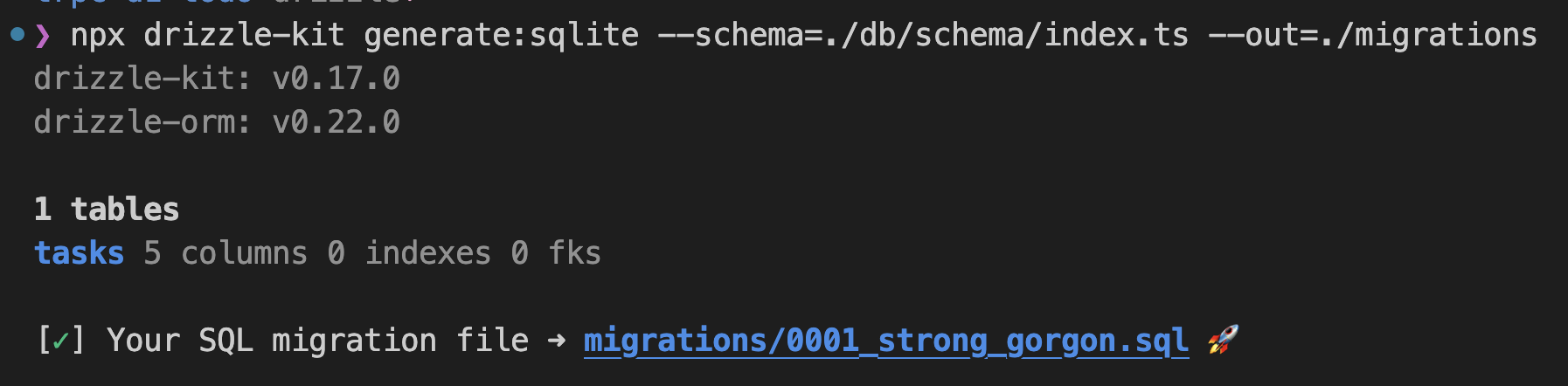Image resolution: width=1568 pixels, height=386 pixels.
Task: Click the drizzle-kit v0.17.0 version number
Action: (336, 79)
